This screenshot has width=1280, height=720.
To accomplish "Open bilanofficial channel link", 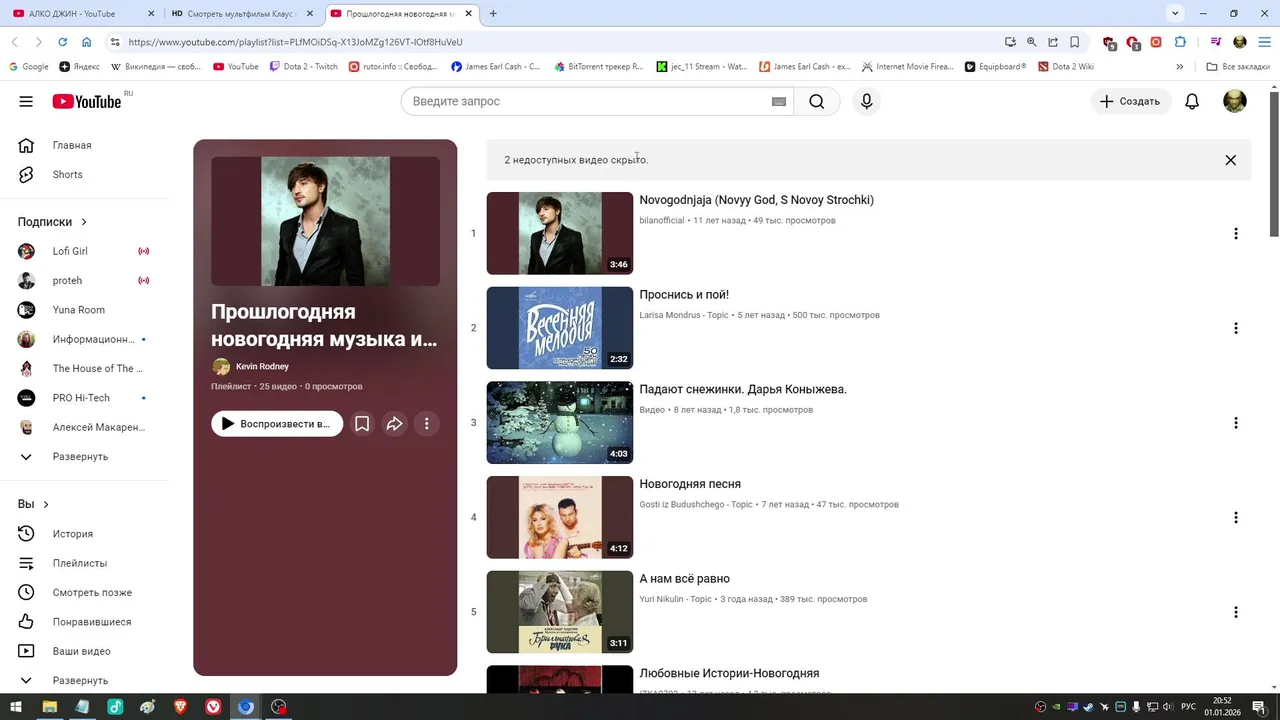I will coord(662,220).
